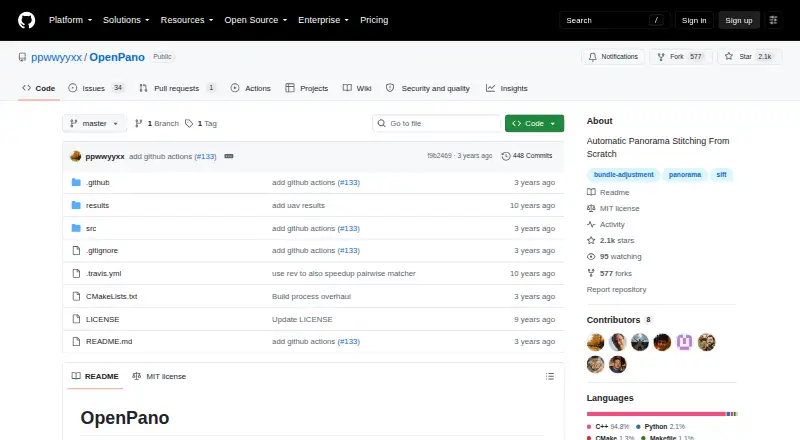Screen dimensions: 800x440
Task: Expand commit message details ellipsis
Action: pyautogui.click(x=229, y=156)
